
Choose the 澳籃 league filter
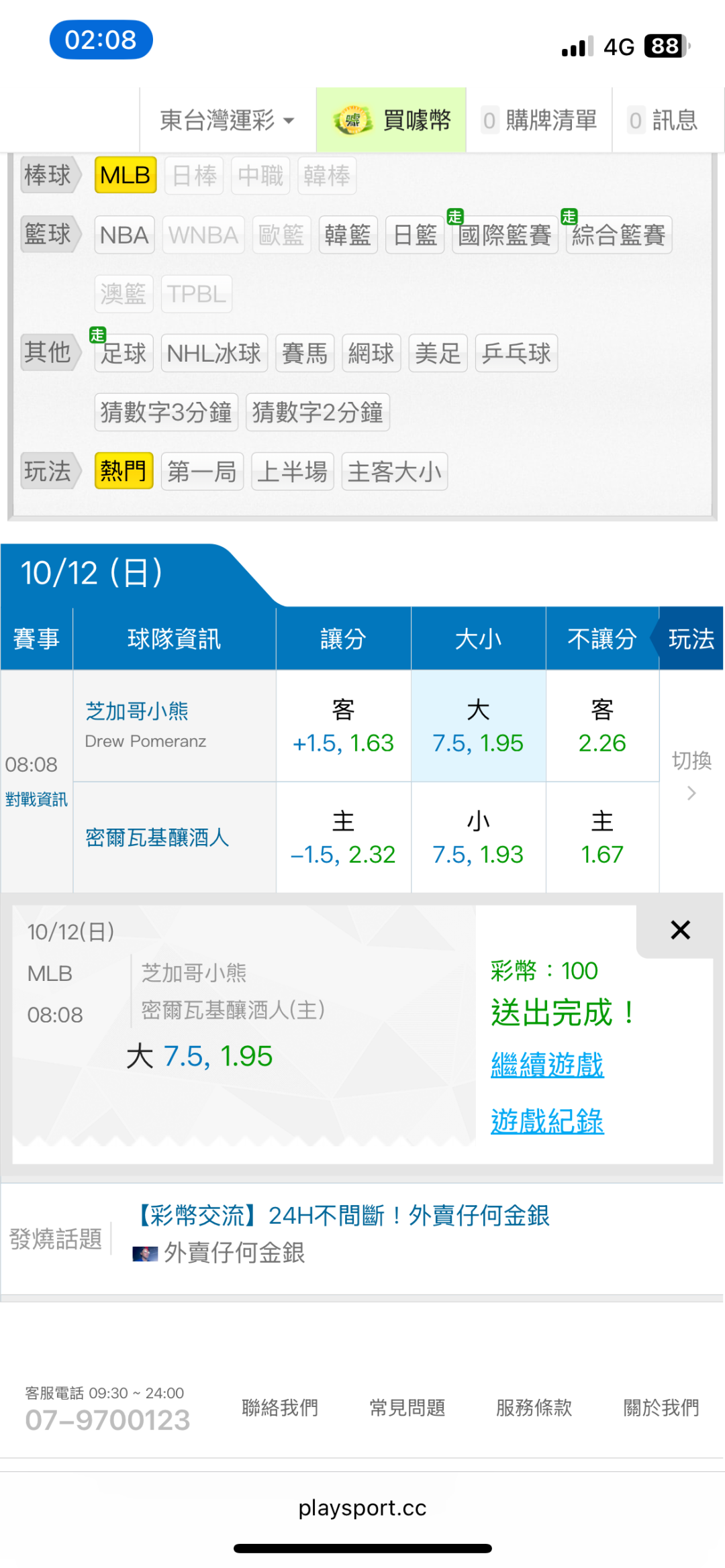[x=124, y=294]
